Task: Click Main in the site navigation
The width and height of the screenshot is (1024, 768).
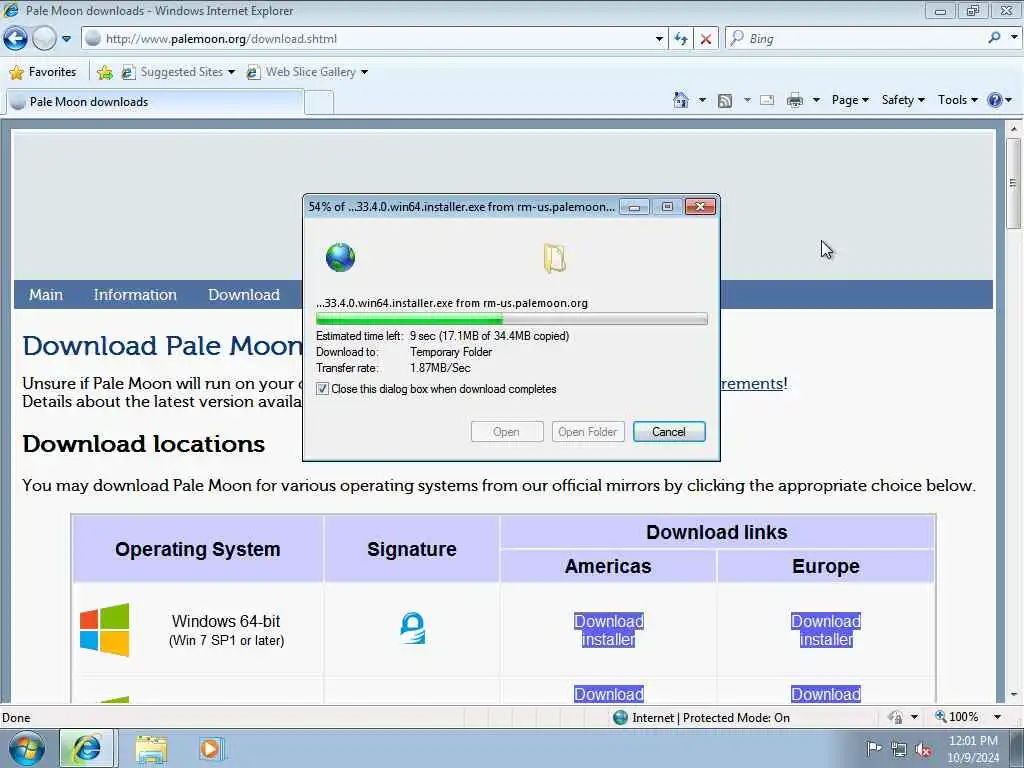Action: [x=46, y=295]
